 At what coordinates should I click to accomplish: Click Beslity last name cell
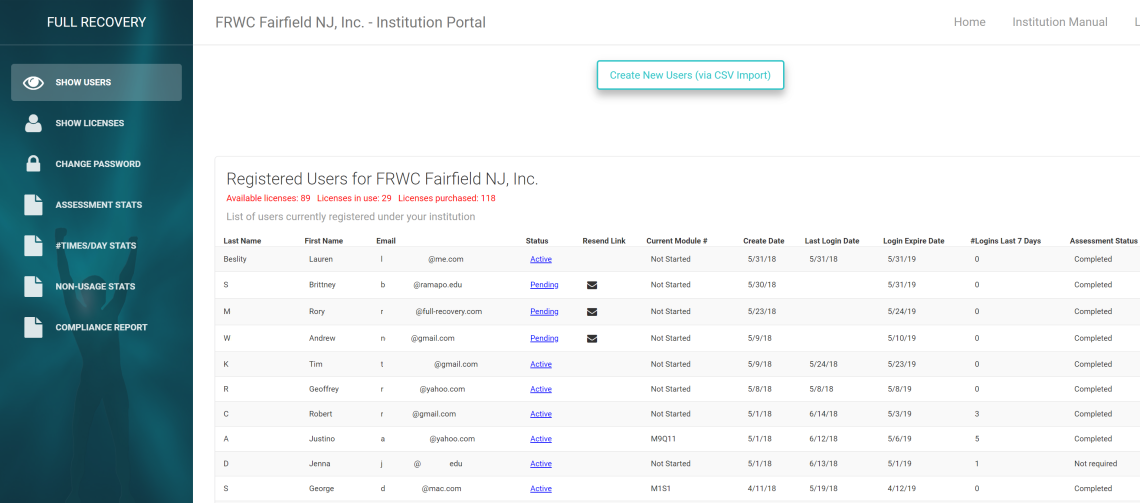(x=235, y=259)
